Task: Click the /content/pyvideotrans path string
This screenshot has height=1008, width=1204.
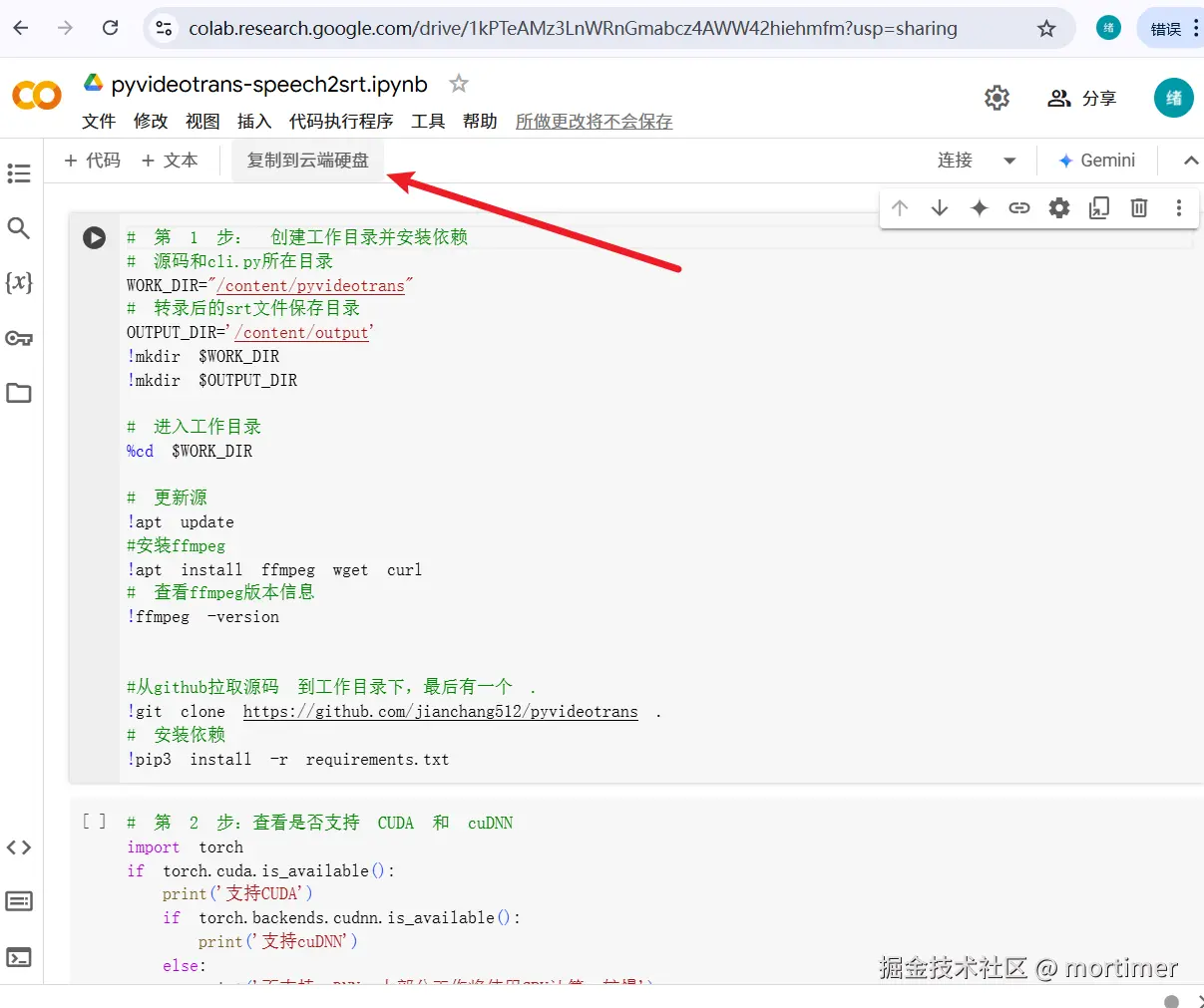Action: (x=310, y=286)
